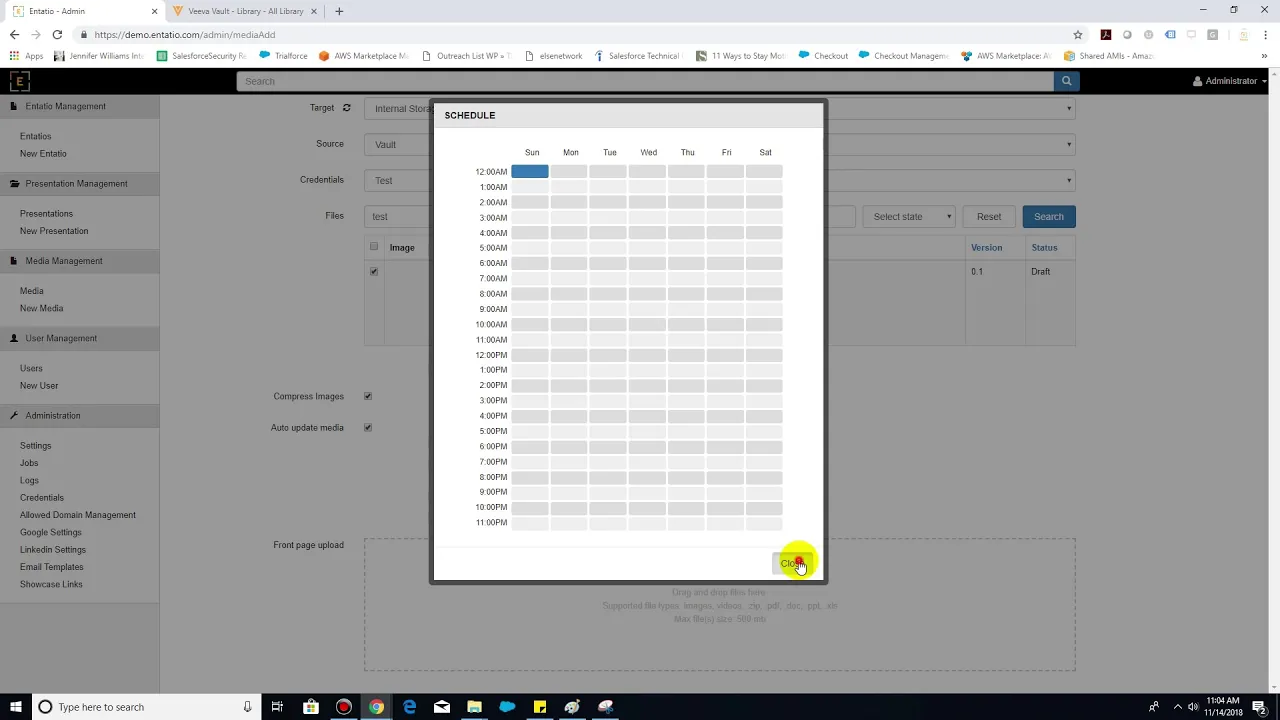Screen dimensions: 1280x720
Task: Open the Administrator user menu
Action: click(1230, 81)
